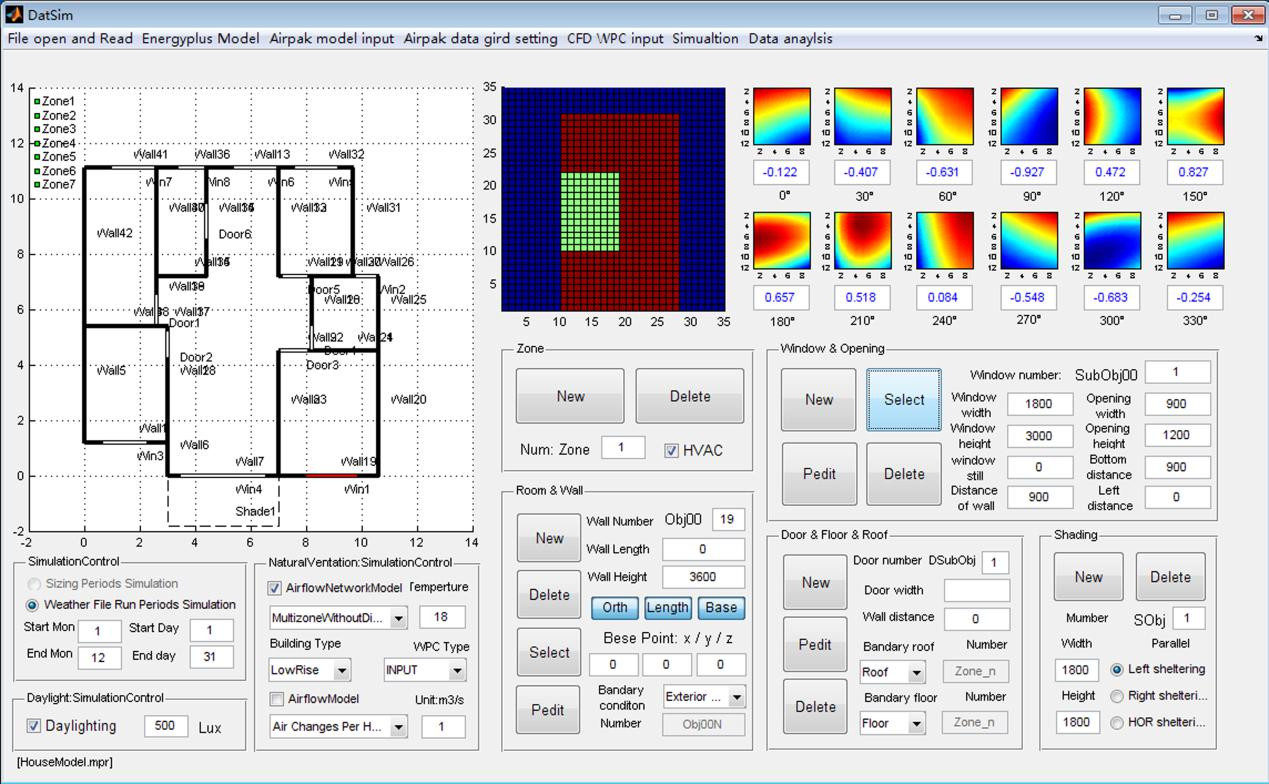Viewport: 1269px width, 784px height.
Task: Click the menu dock arrow at far right
Action: tap(1257, 39)
